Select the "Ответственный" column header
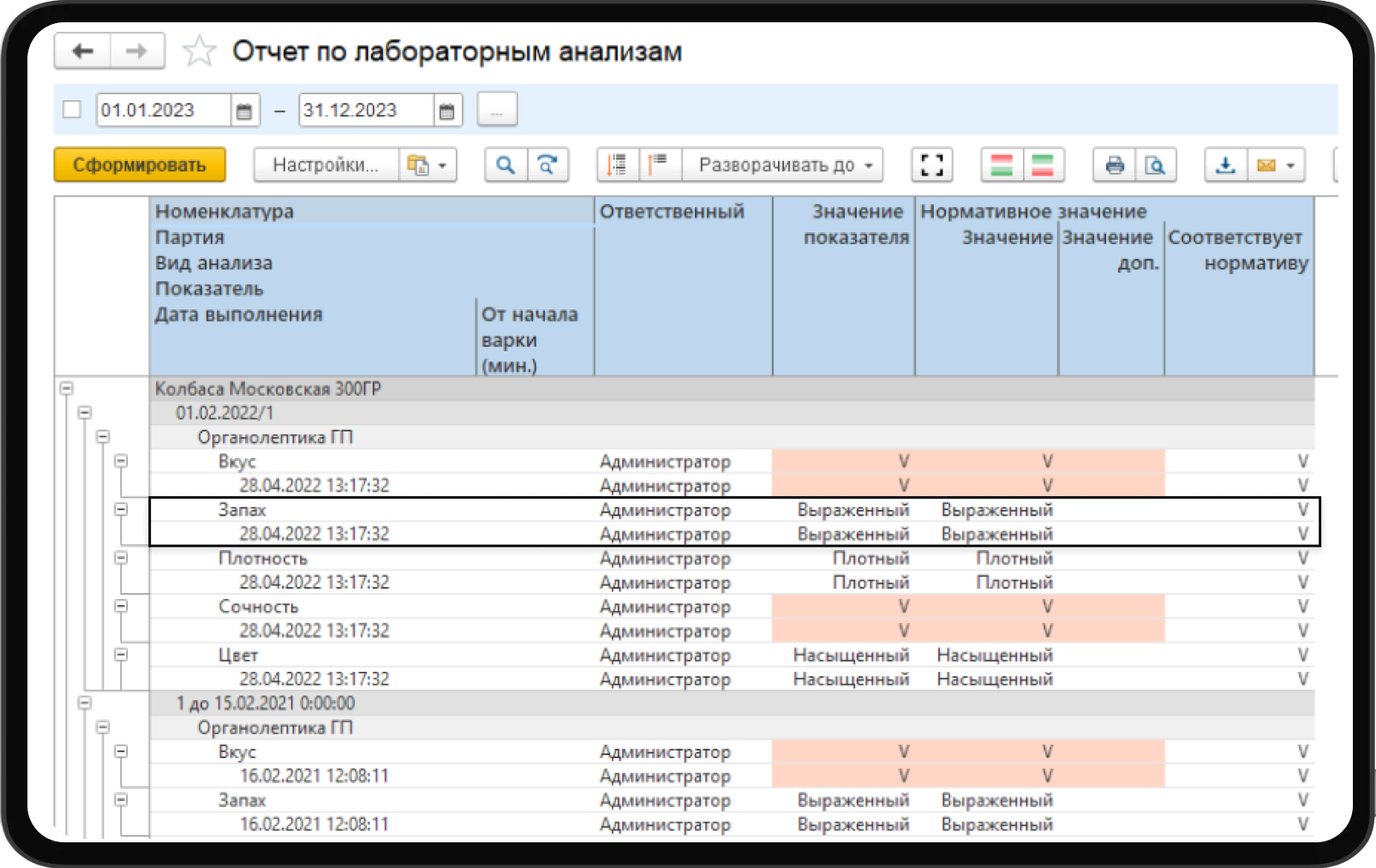Viewport: 1376px width, 868px height. pos(672,211)
